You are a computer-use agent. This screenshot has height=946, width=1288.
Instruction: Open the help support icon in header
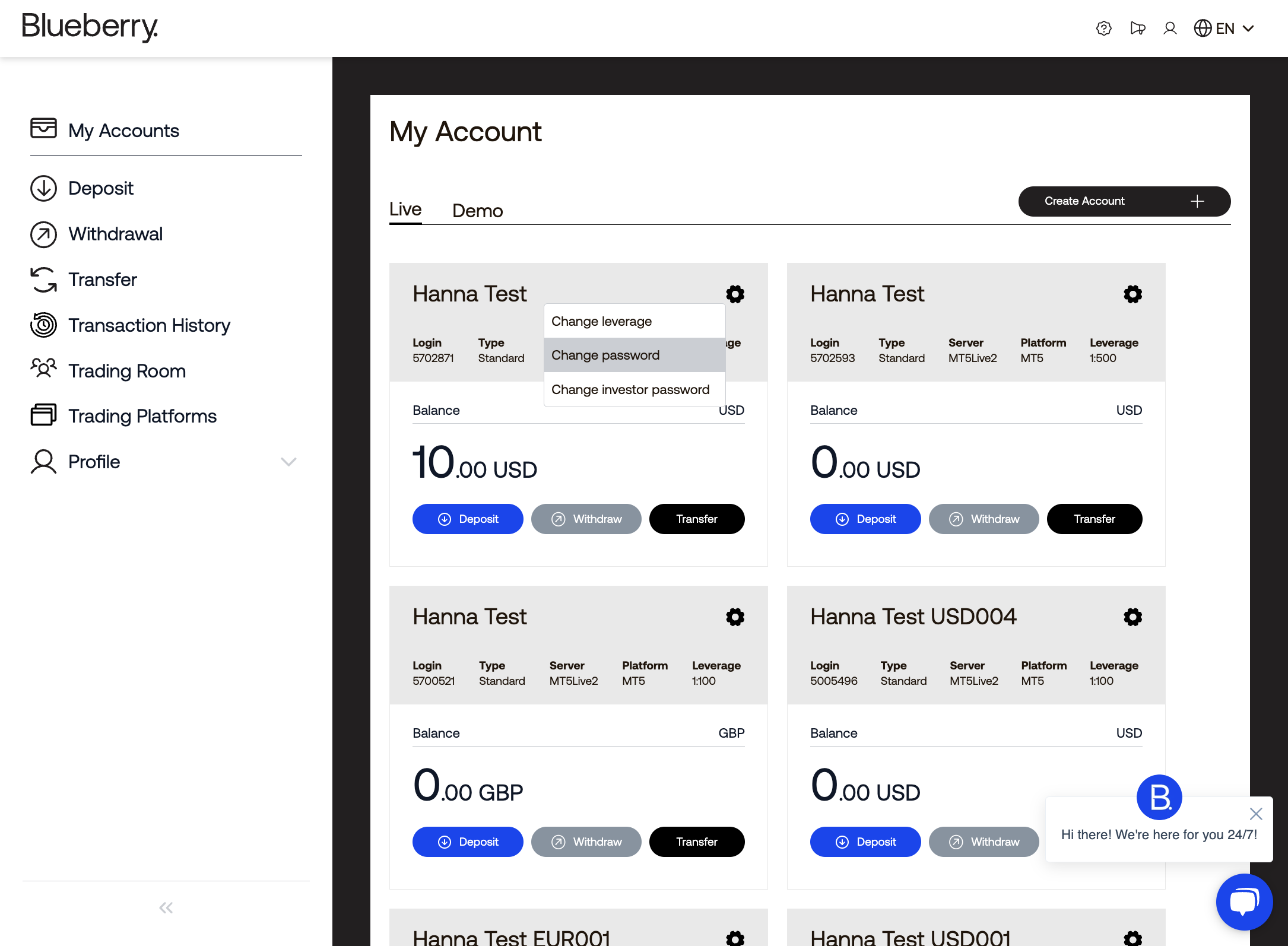click(1103, 28)
